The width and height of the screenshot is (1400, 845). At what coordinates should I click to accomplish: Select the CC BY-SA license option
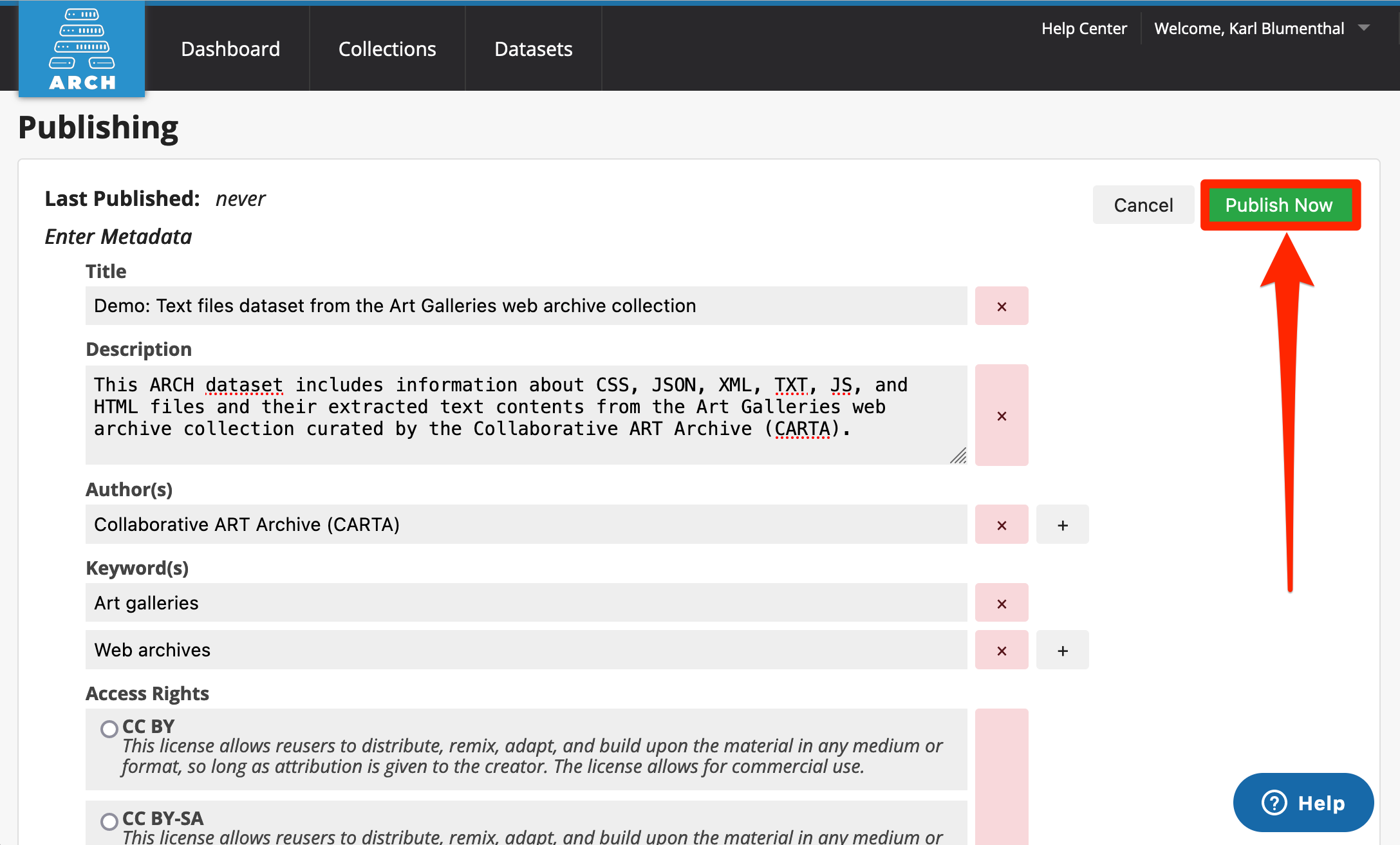click(x=109, y=821)
